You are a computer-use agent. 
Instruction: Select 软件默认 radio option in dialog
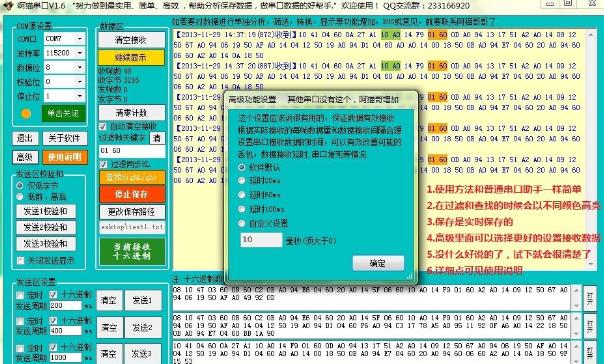[x=242, y=167]
